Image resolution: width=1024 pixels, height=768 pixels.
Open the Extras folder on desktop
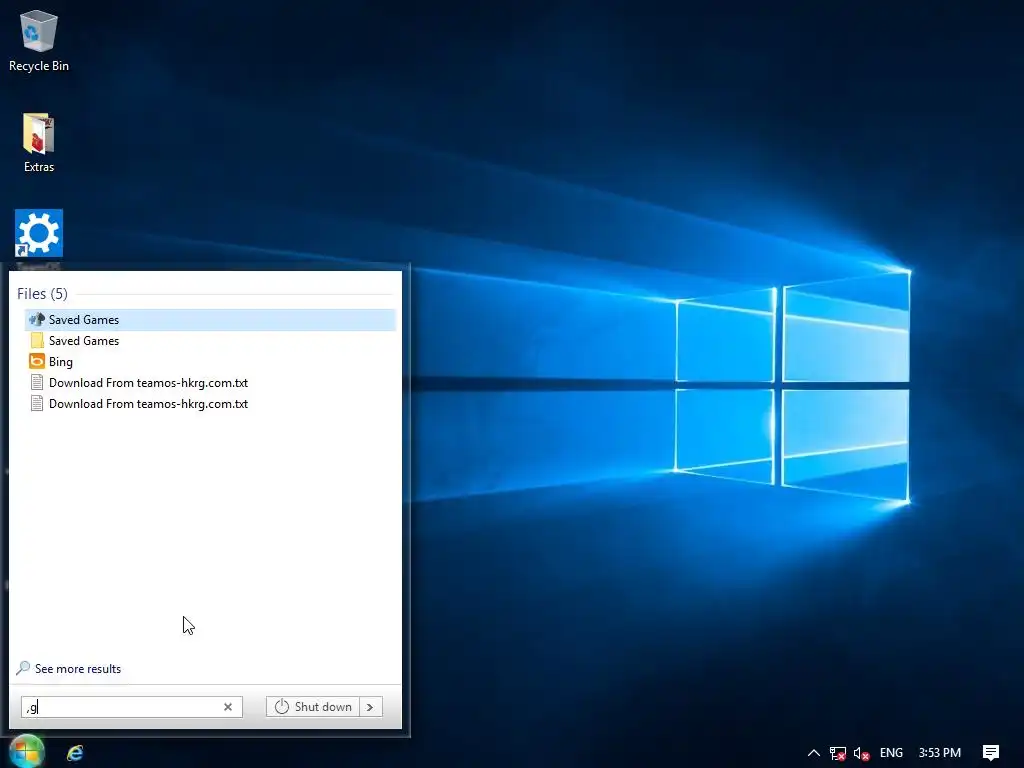tap(39, 142)
